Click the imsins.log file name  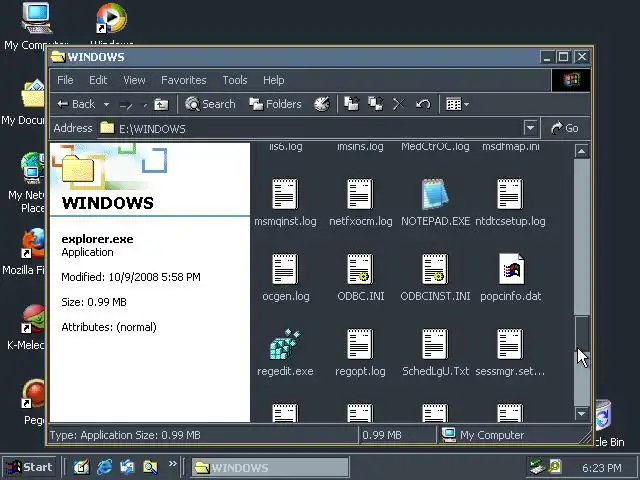point(360,147)
